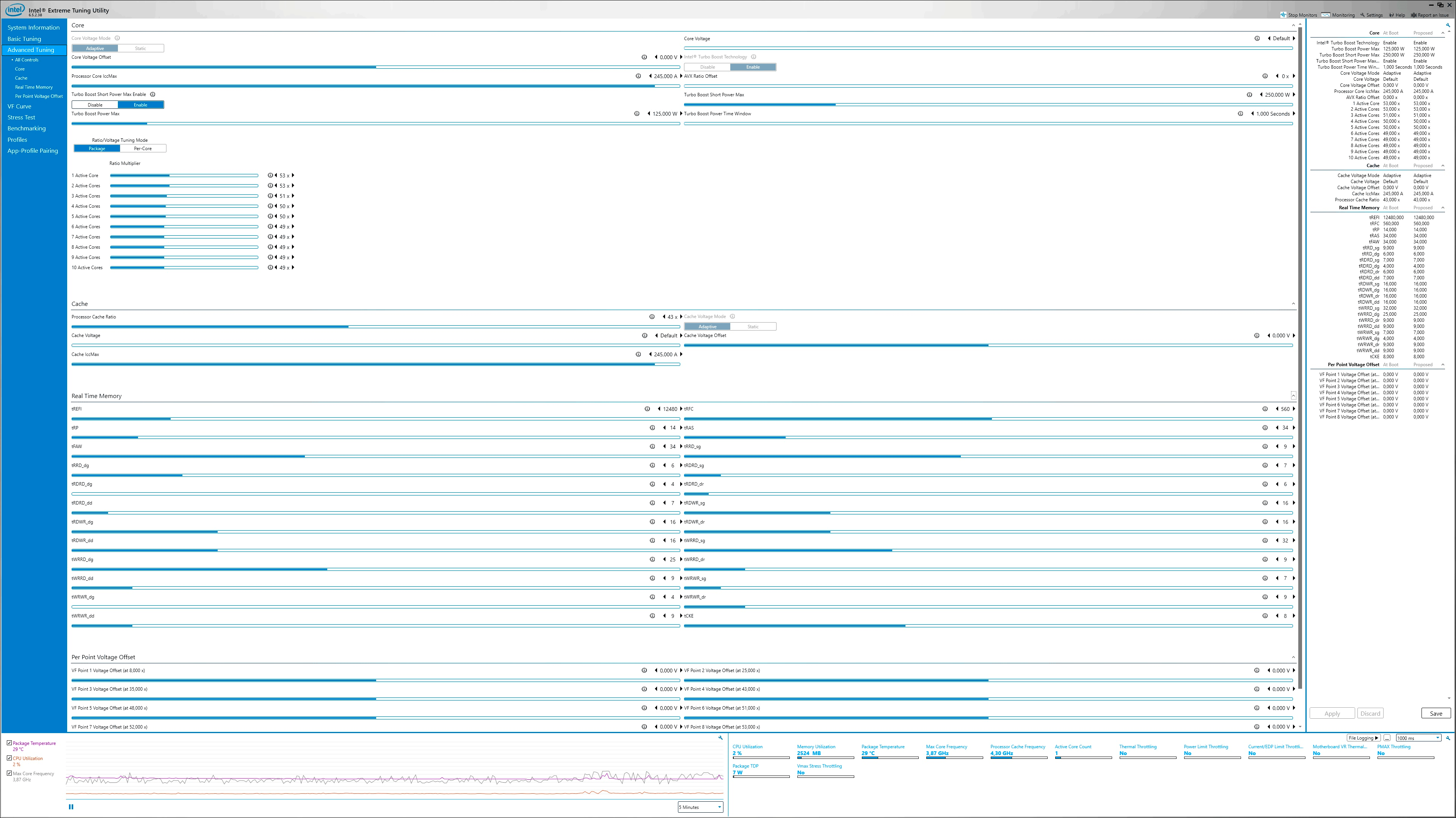This screenshot has height=818, width=1456.
Task: Uncheck the Package Temperature checkbox
Action: (9, 743)
